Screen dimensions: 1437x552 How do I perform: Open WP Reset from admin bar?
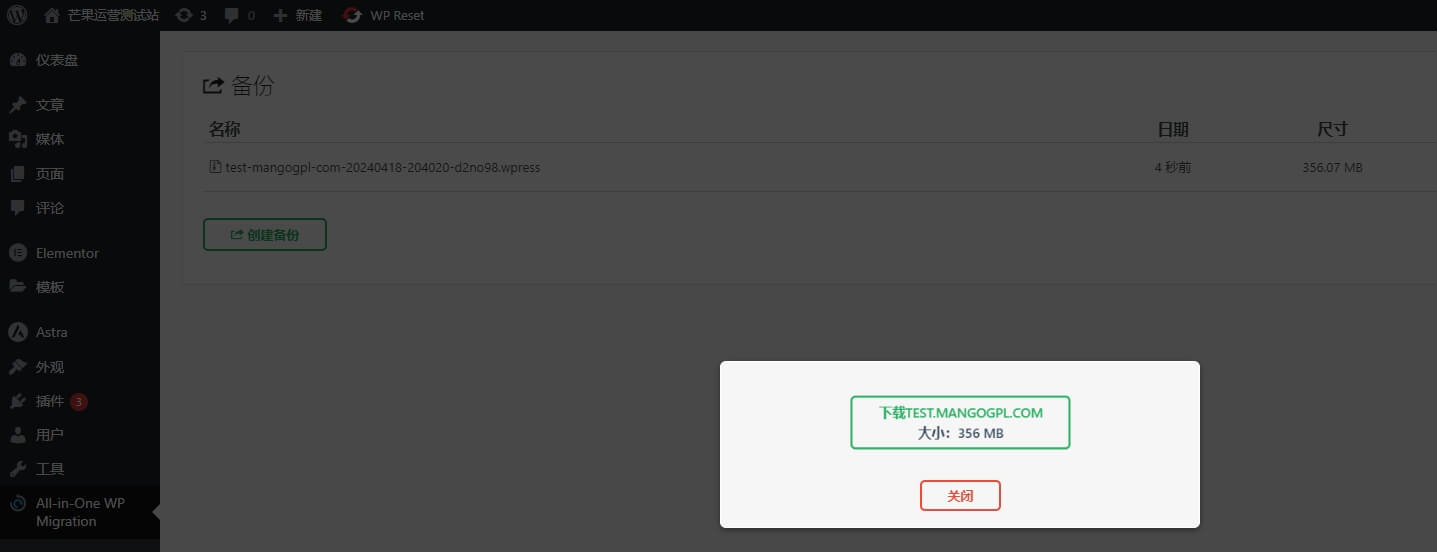[383, 15]
